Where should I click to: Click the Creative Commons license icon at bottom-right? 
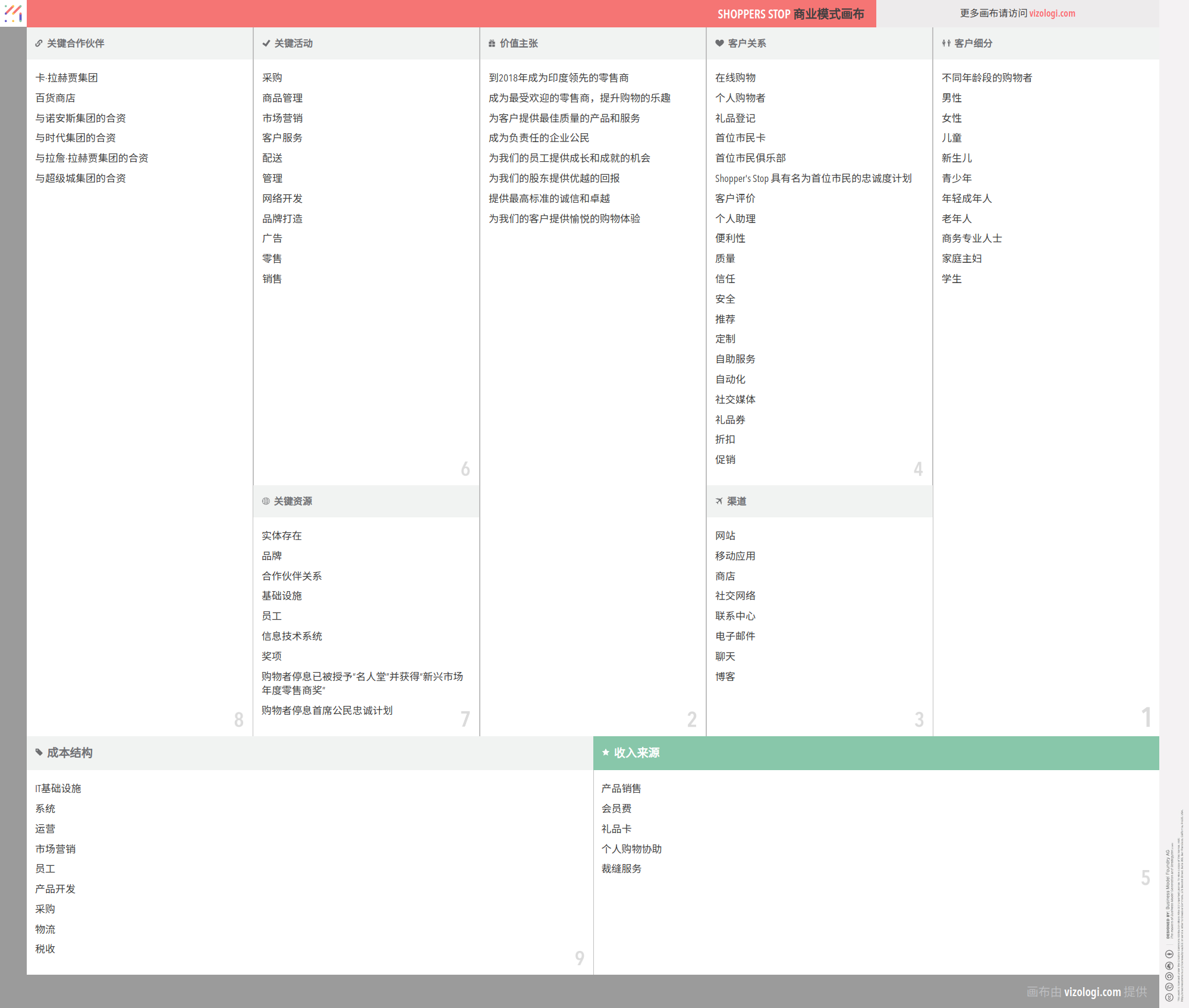coord(1169,997)
